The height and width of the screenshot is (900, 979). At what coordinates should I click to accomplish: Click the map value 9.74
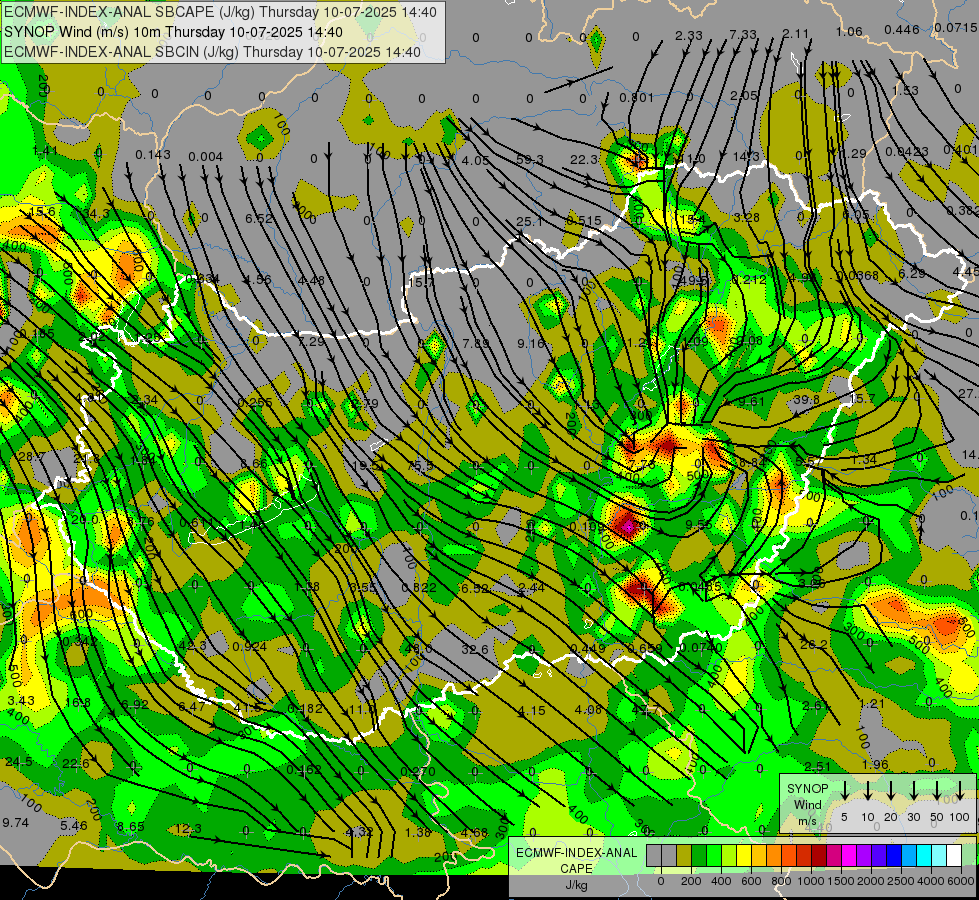(16, 823)
